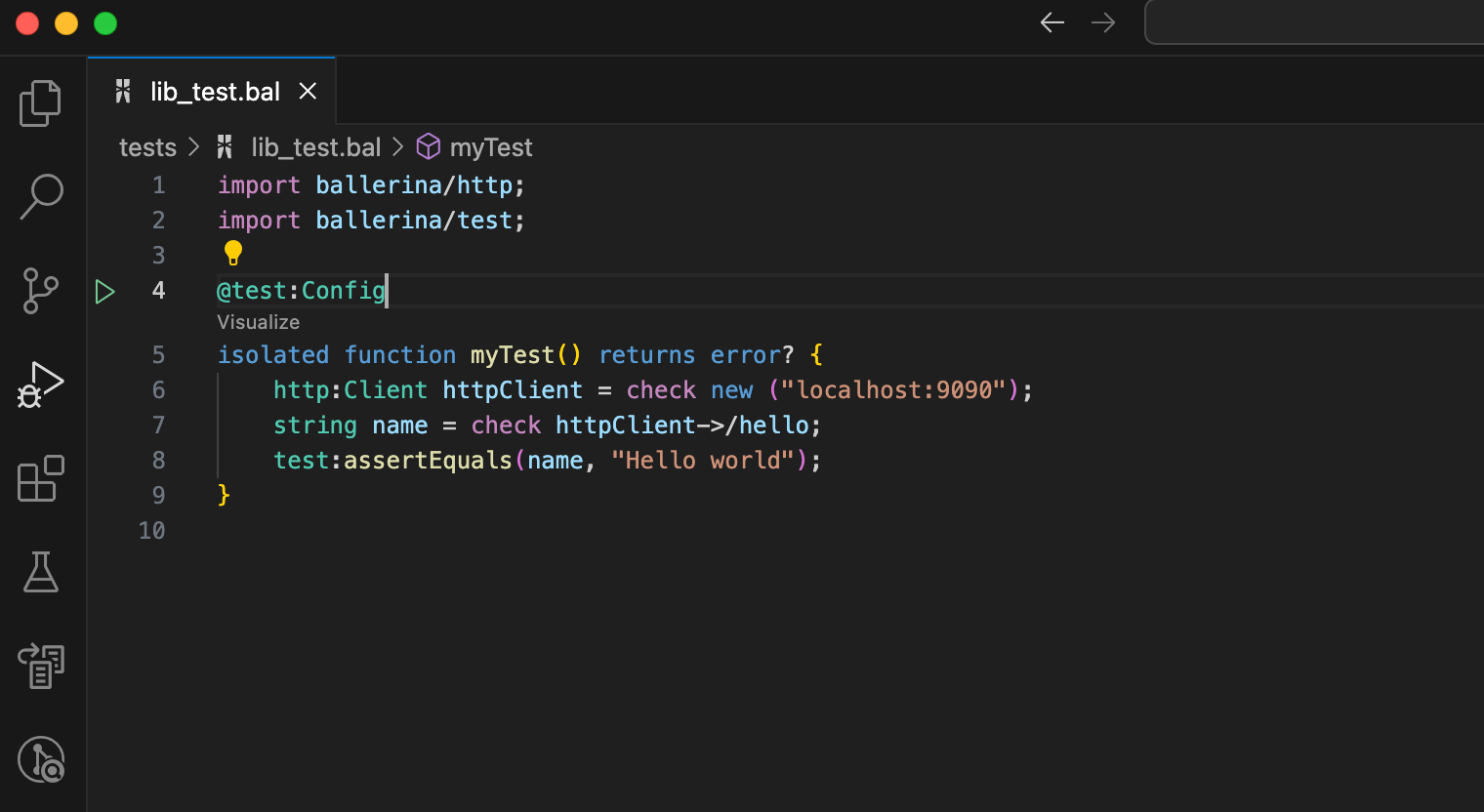
Task: Click the myTest function name
Action: (x=513, y=355)
